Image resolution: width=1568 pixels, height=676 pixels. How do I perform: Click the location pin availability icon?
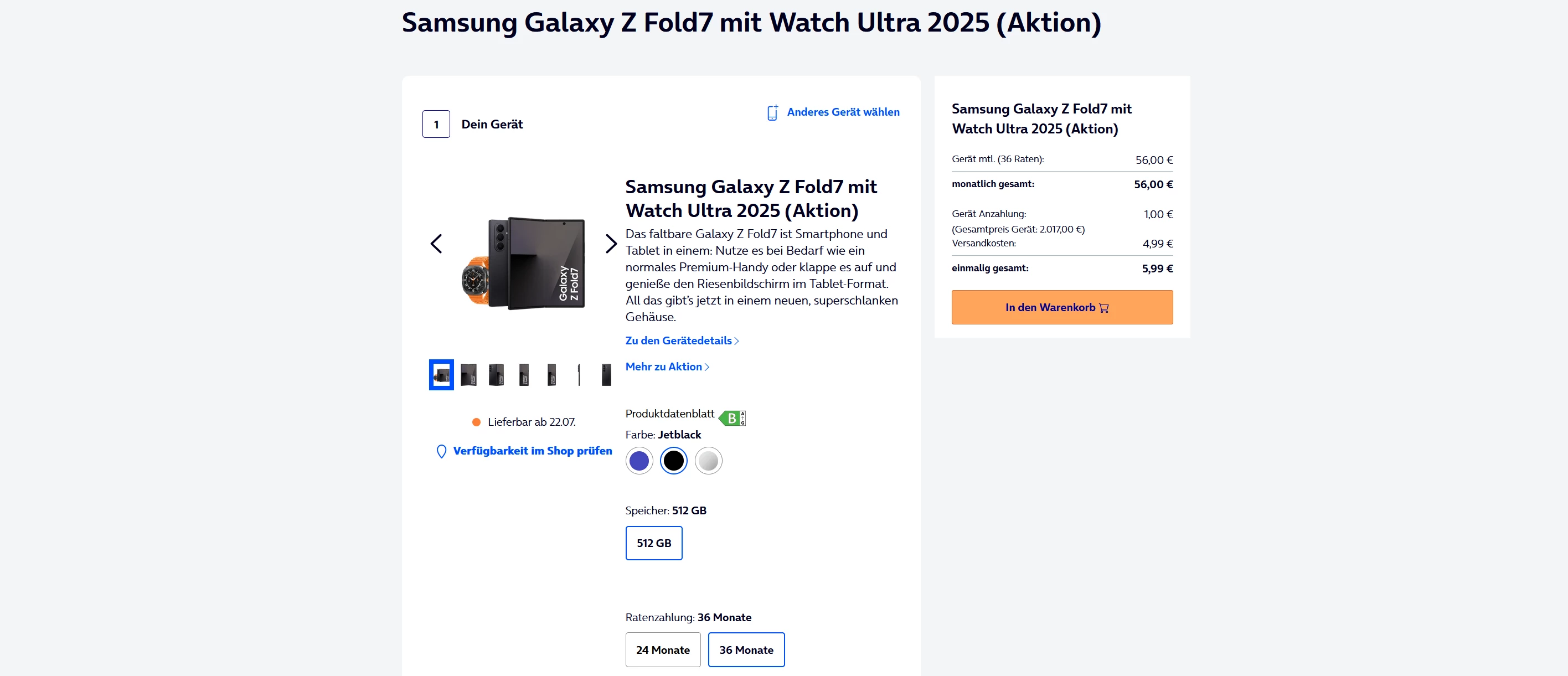pos(441,451)
